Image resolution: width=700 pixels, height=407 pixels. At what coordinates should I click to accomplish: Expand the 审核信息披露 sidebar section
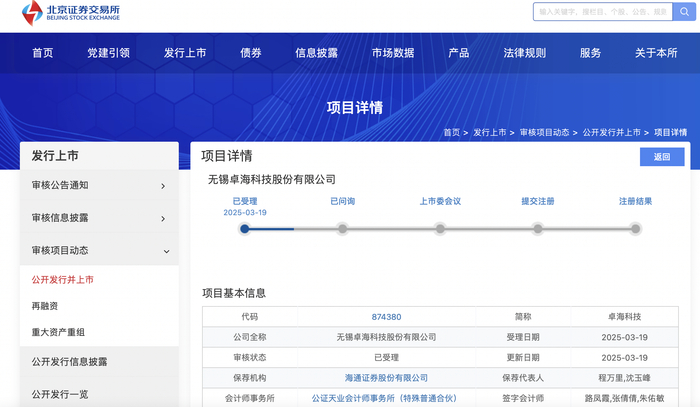click(x=98, y=218)
